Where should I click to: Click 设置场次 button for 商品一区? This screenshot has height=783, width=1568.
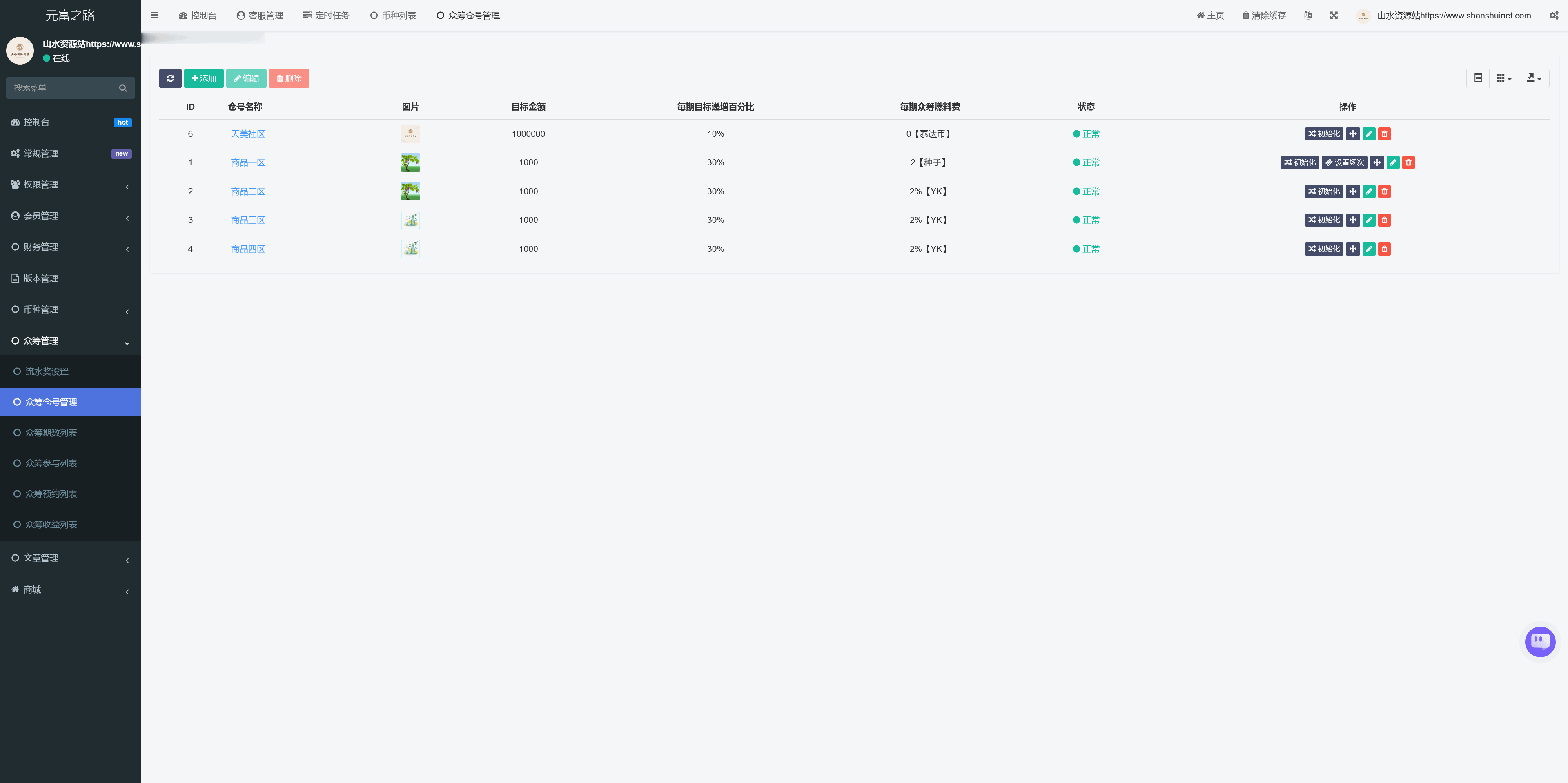(1344, 162)
